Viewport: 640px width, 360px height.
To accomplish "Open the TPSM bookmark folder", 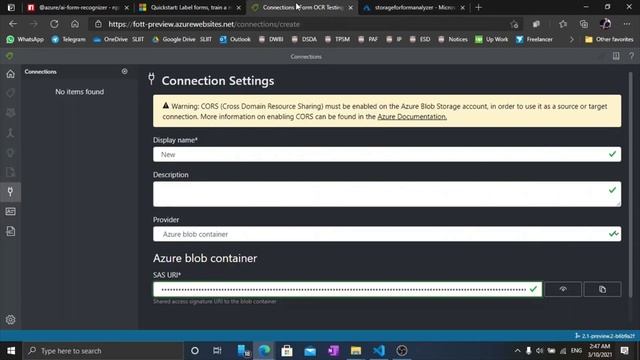I will tap(338, 40).
